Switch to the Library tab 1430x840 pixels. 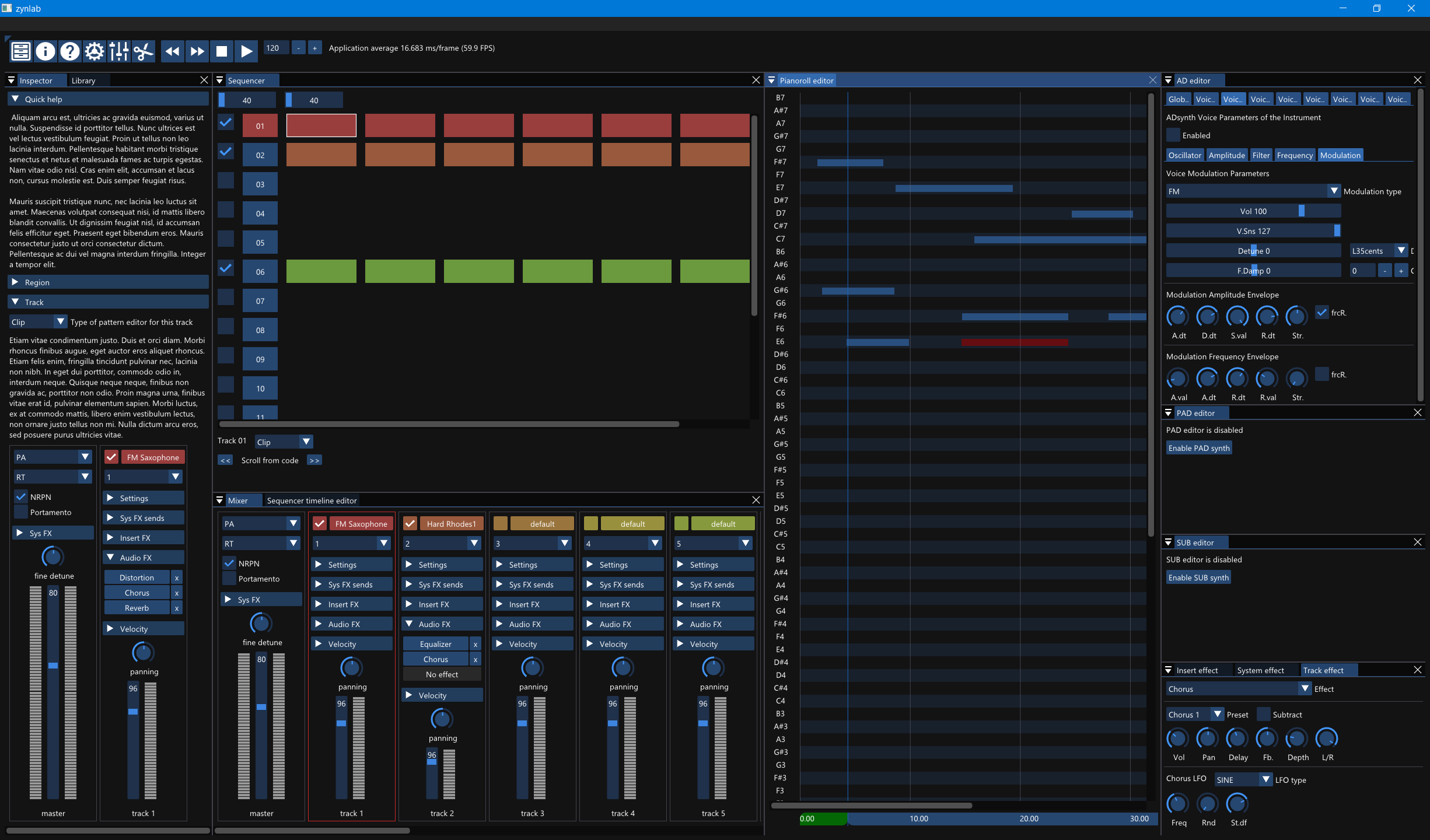(83, 80)
